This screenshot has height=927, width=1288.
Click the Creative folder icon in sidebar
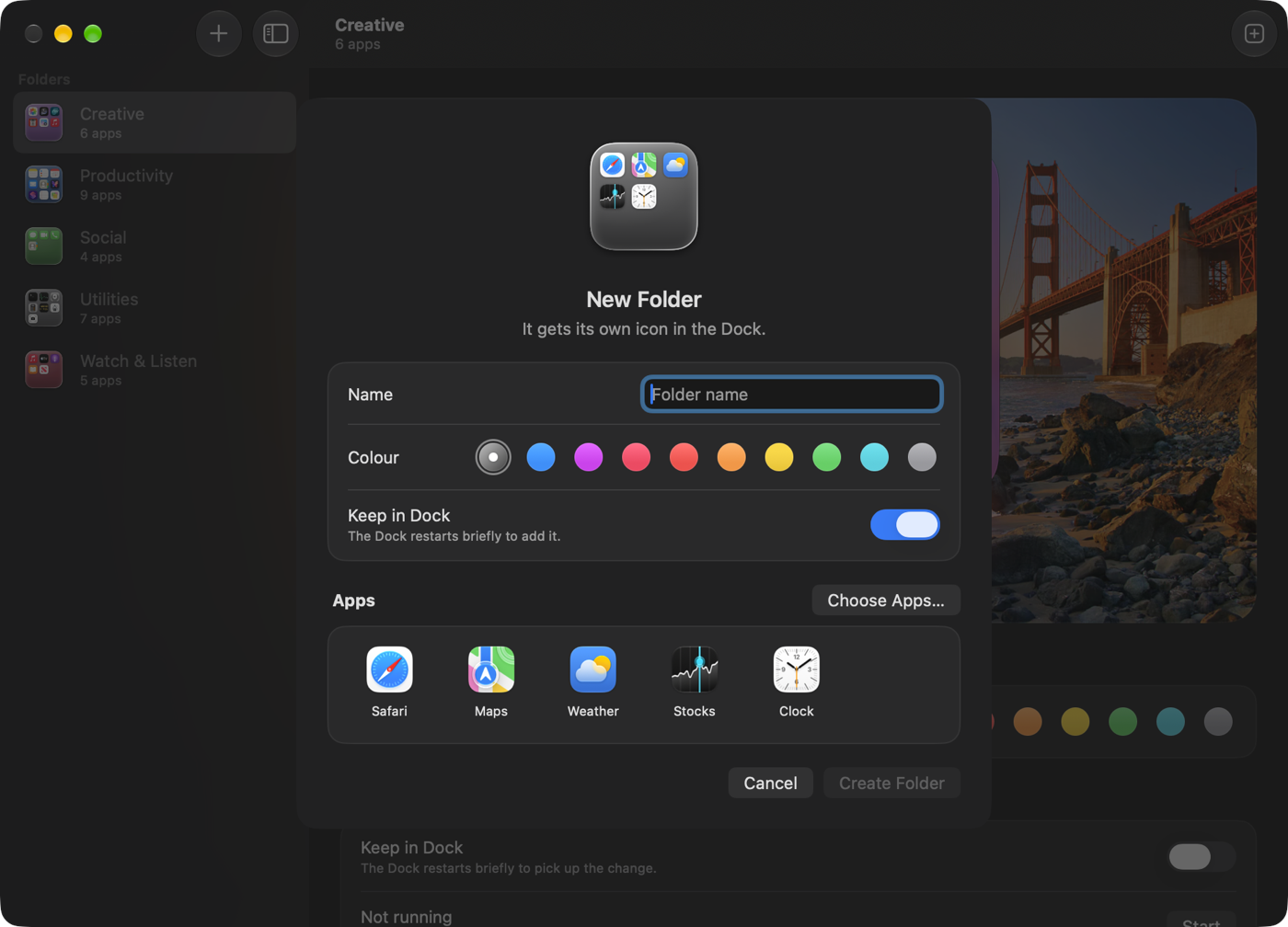(x=43, y=122)
